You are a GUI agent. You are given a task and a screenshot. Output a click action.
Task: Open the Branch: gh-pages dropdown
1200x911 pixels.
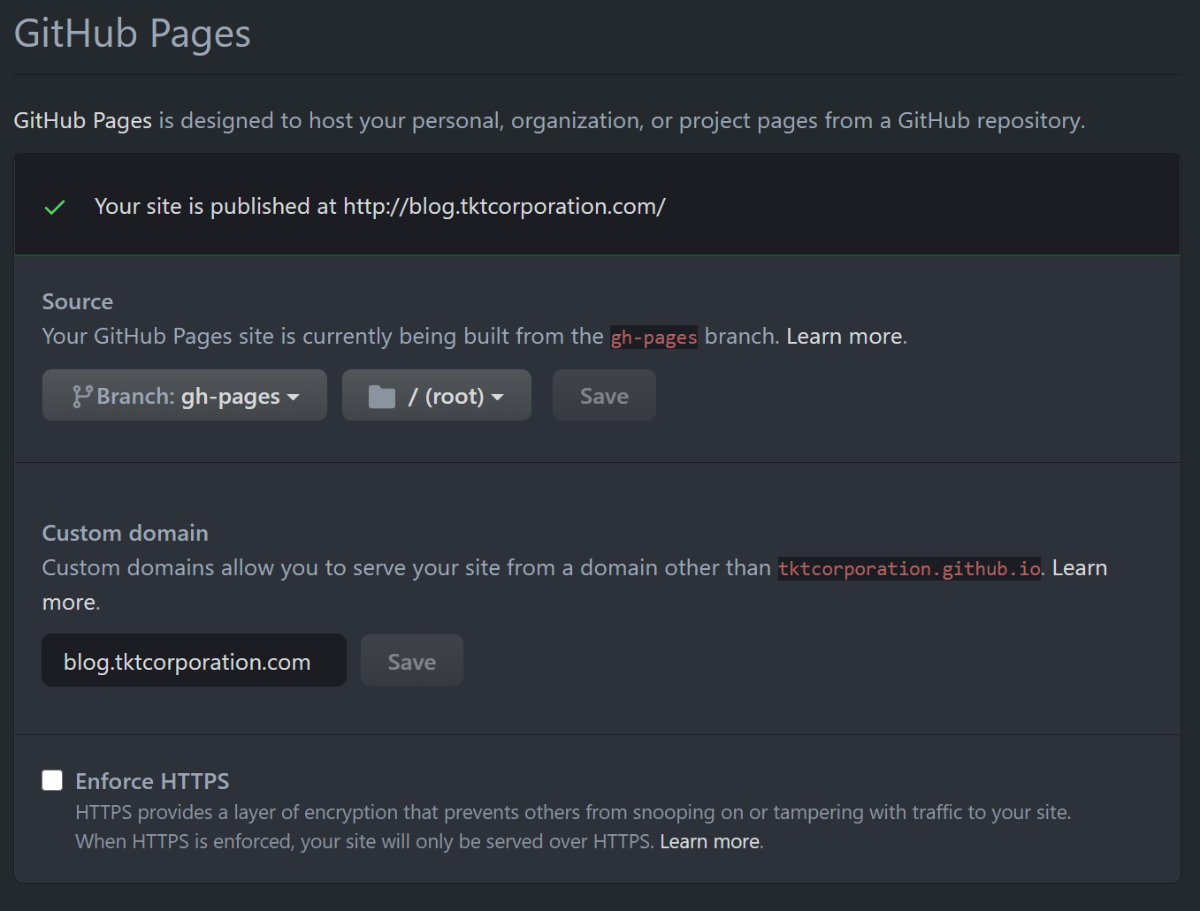point(184,396)
